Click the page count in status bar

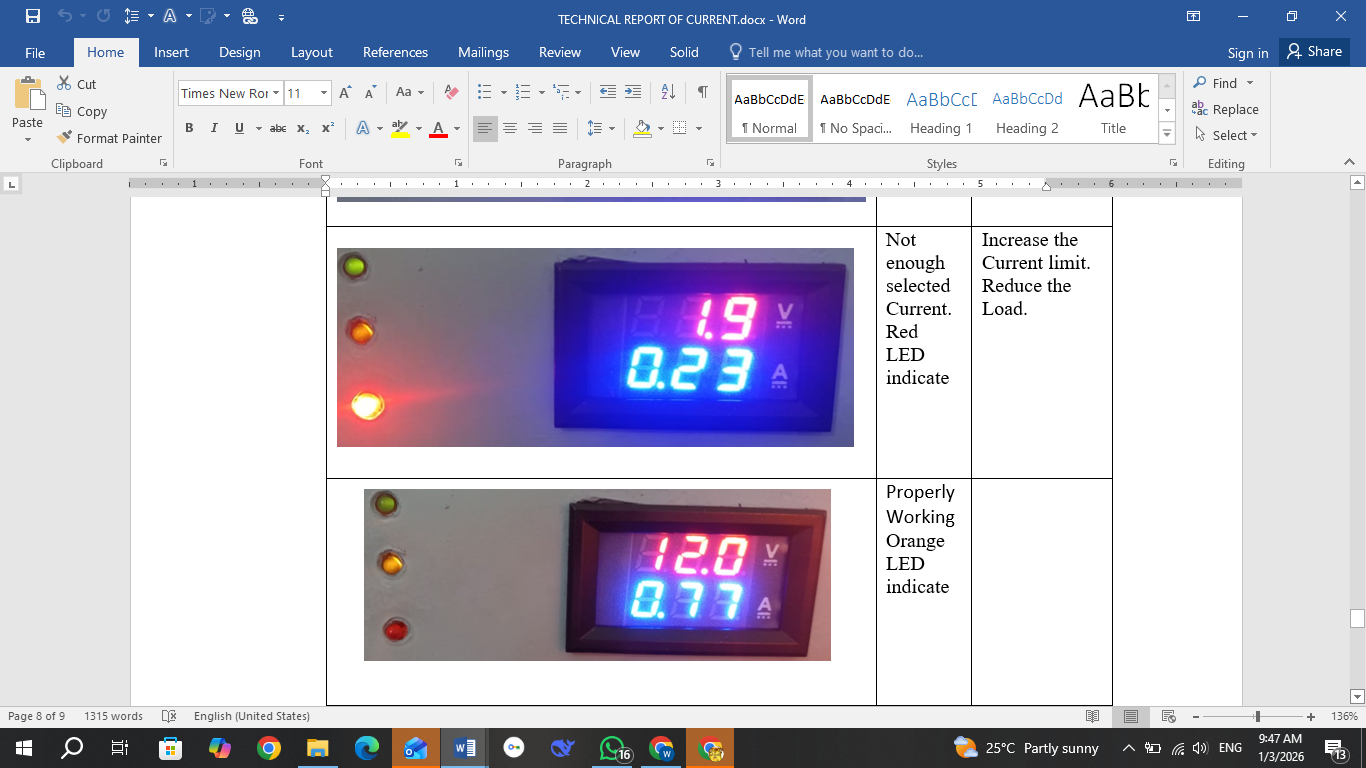(x=36, y=716)
